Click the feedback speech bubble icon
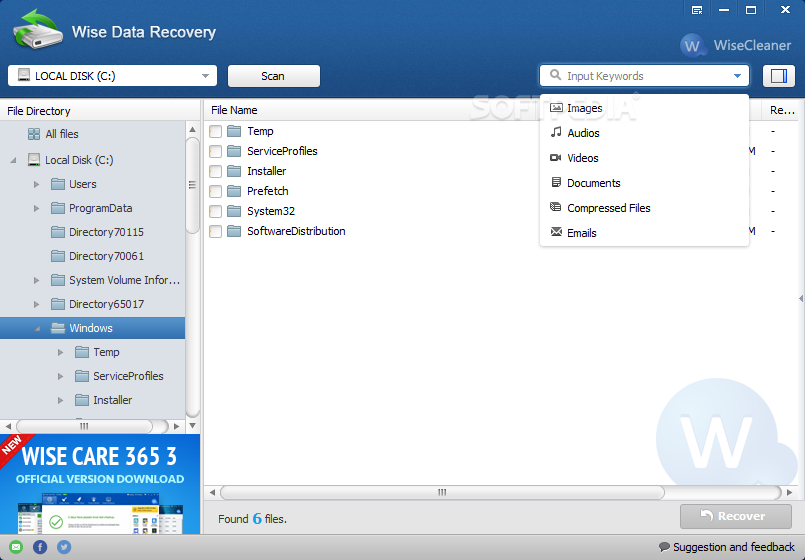This screenshot has height=560, width=805. pos(664,547)
